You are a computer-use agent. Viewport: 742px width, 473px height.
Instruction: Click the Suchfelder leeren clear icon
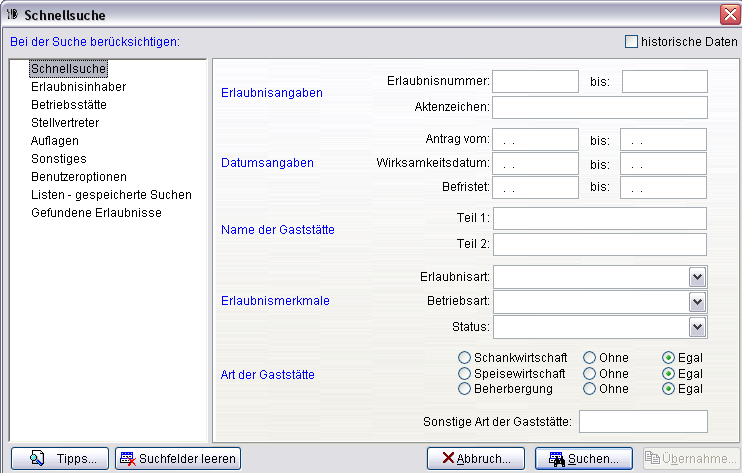tap(127, 459)
